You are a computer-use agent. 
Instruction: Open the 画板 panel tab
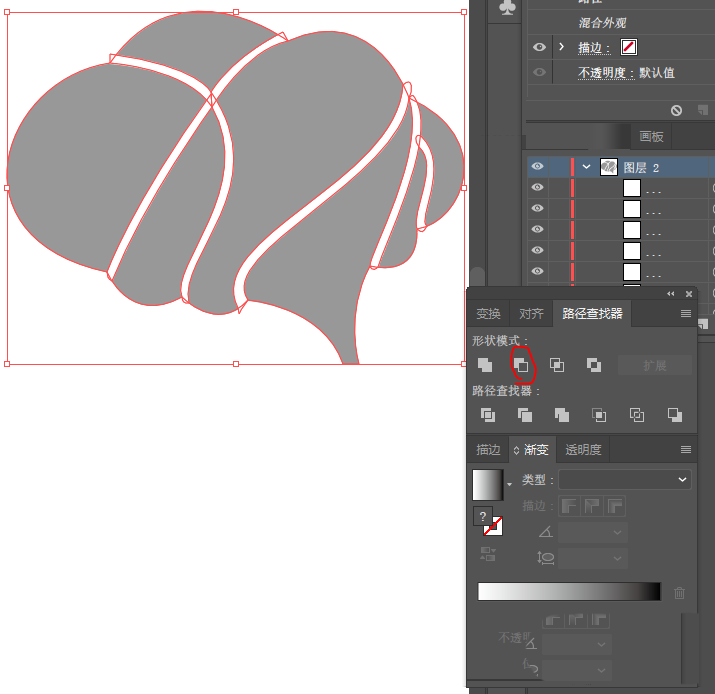(x=651, y=136)
